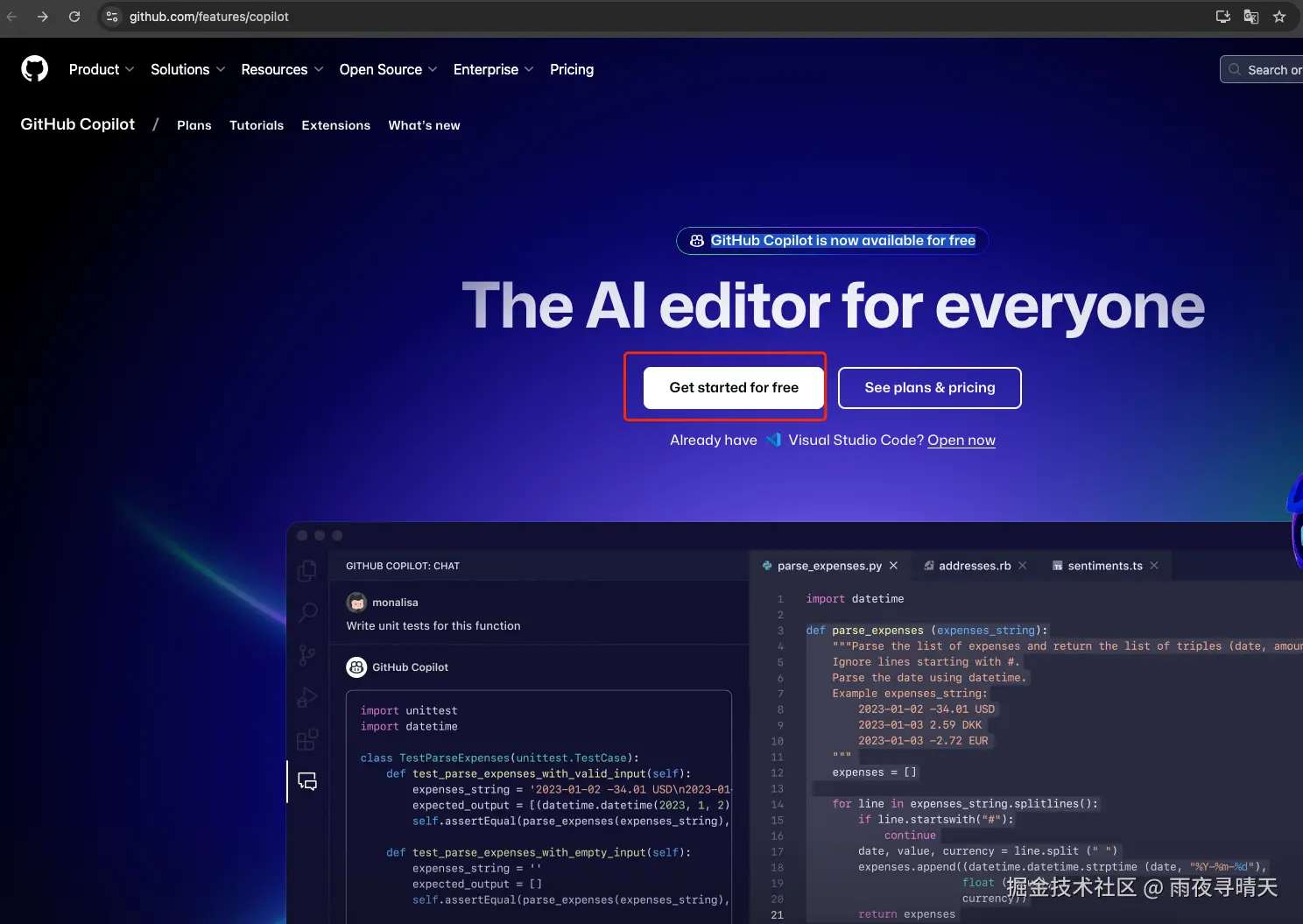Click the 'continue' line in the editor
The height and width of the screenshot is (924, 1303).
tap(911, 836)
